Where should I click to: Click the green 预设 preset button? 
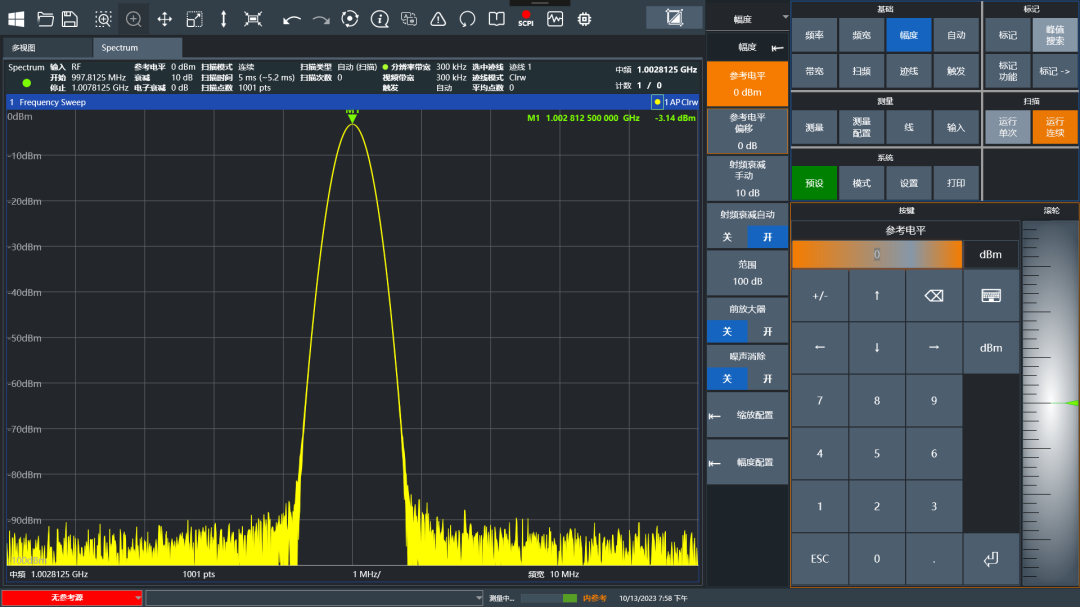click(x=814, y=183)
